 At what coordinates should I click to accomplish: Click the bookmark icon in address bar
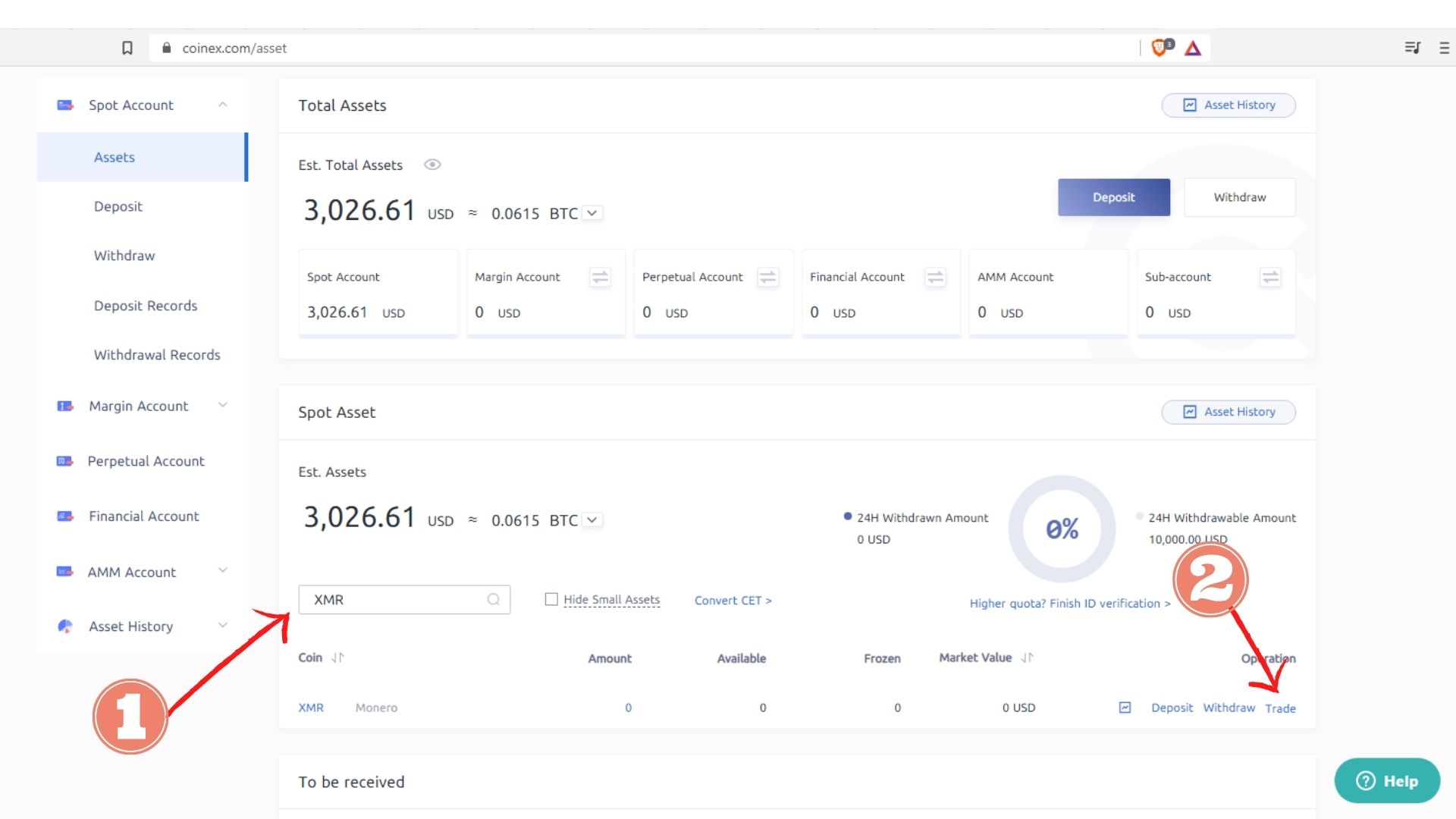pos(127,48)
